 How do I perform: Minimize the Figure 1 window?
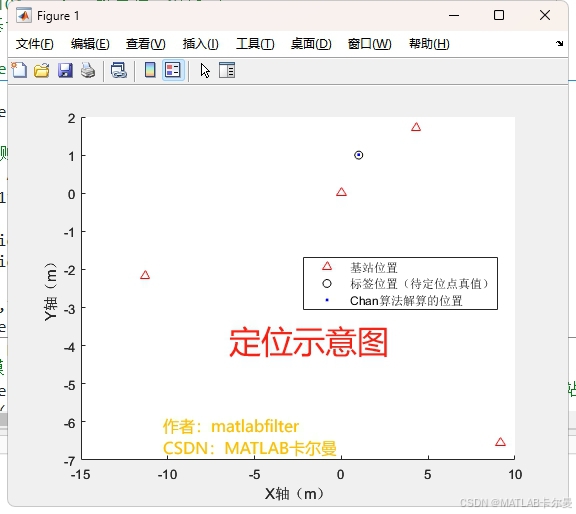click(454, 15)
